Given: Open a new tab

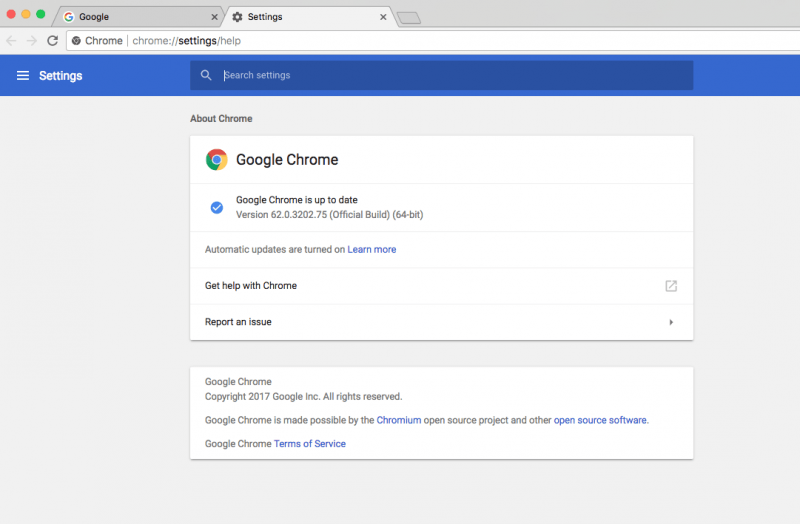Looking at the screenshot, I should coord(409,18).
